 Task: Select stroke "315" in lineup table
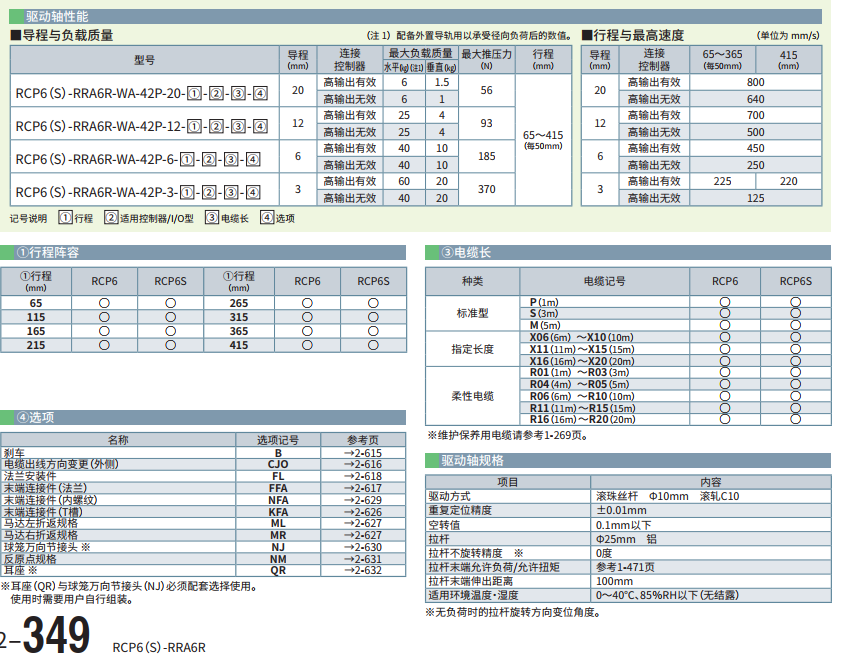[x=239, y=317]
